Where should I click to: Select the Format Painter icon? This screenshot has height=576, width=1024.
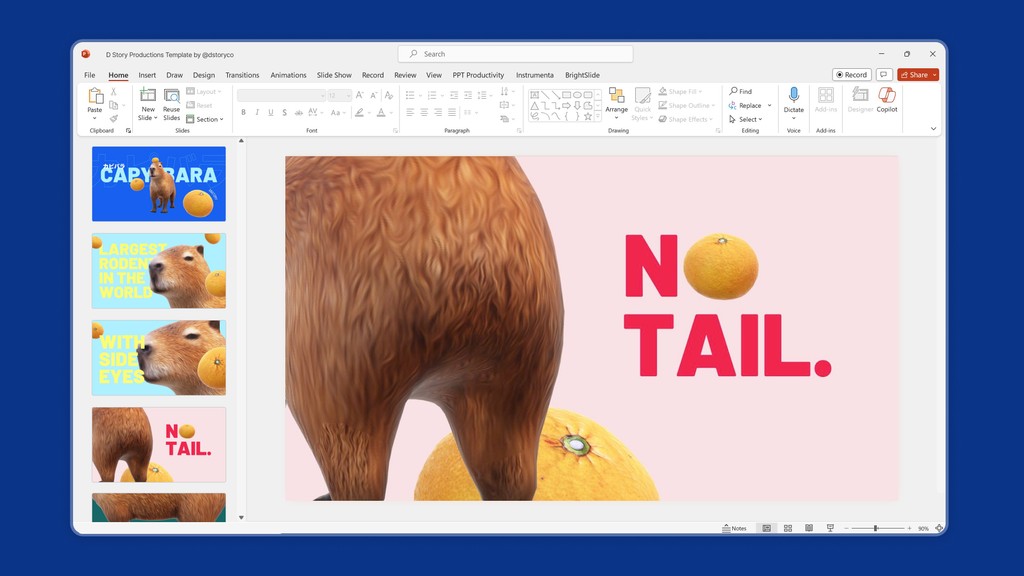(113, 118)
